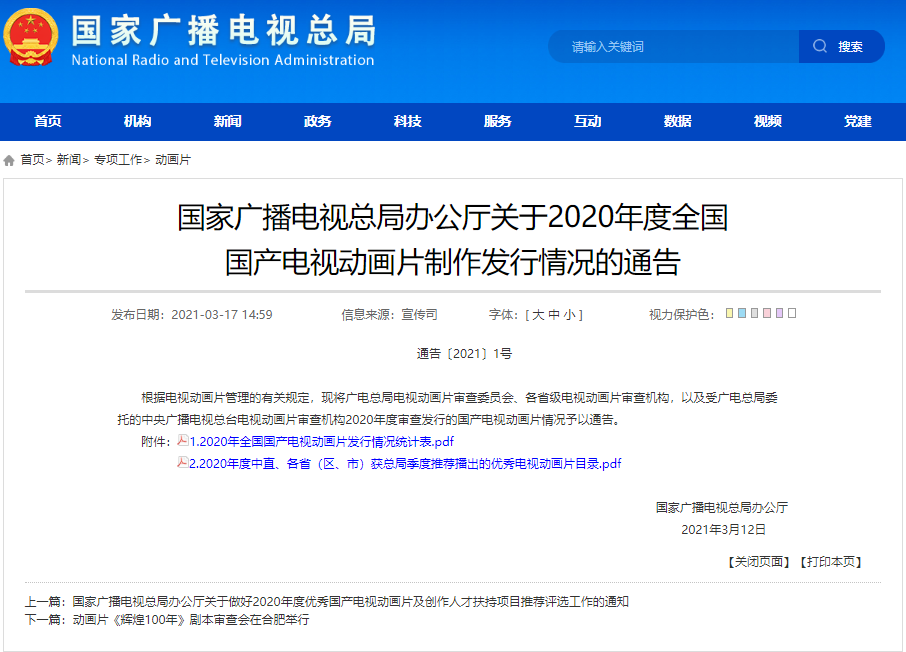Click the search magnifier icon

coord(820,46)
